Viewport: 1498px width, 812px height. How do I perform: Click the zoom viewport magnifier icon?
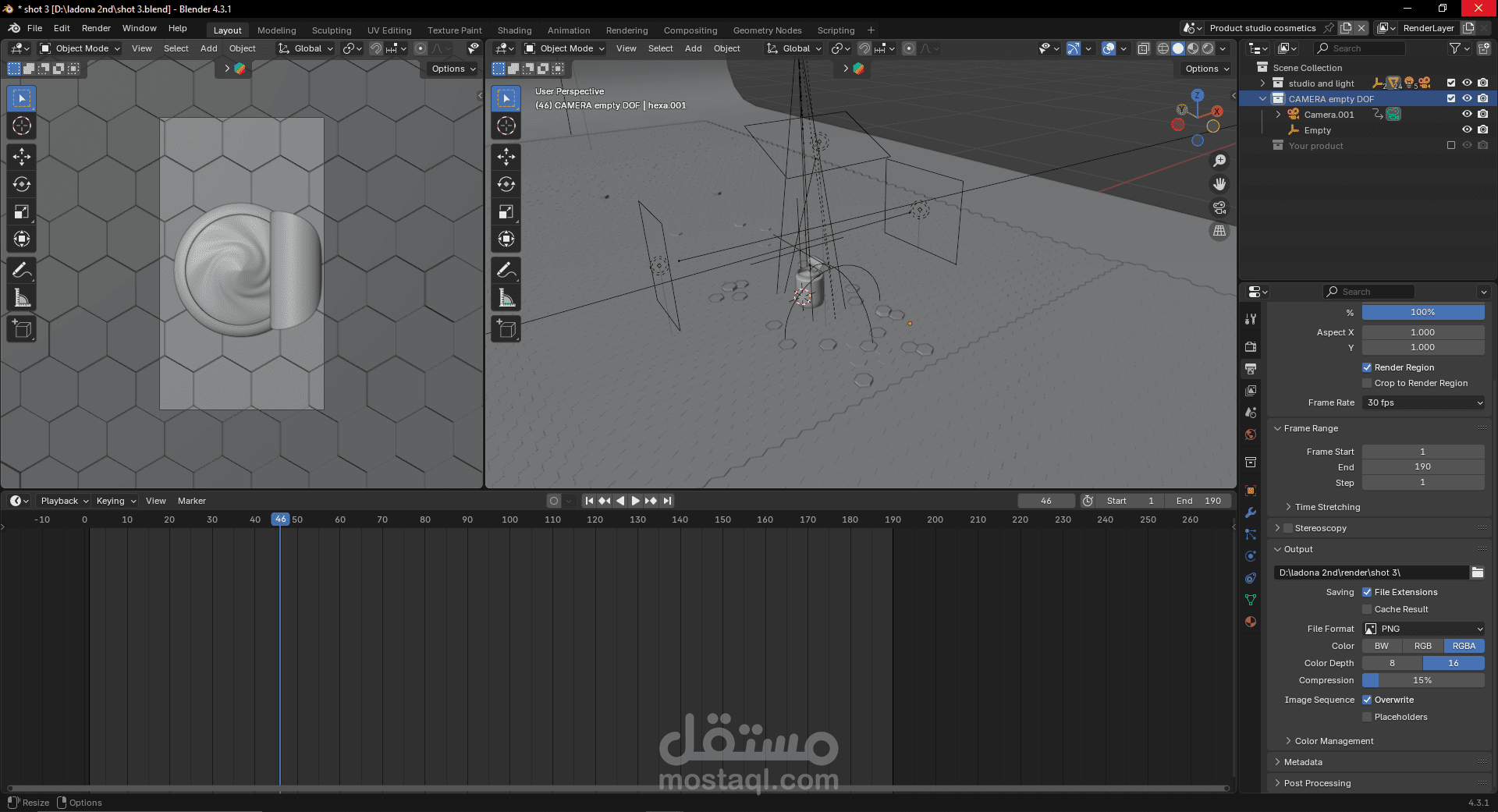[1219, 161]
